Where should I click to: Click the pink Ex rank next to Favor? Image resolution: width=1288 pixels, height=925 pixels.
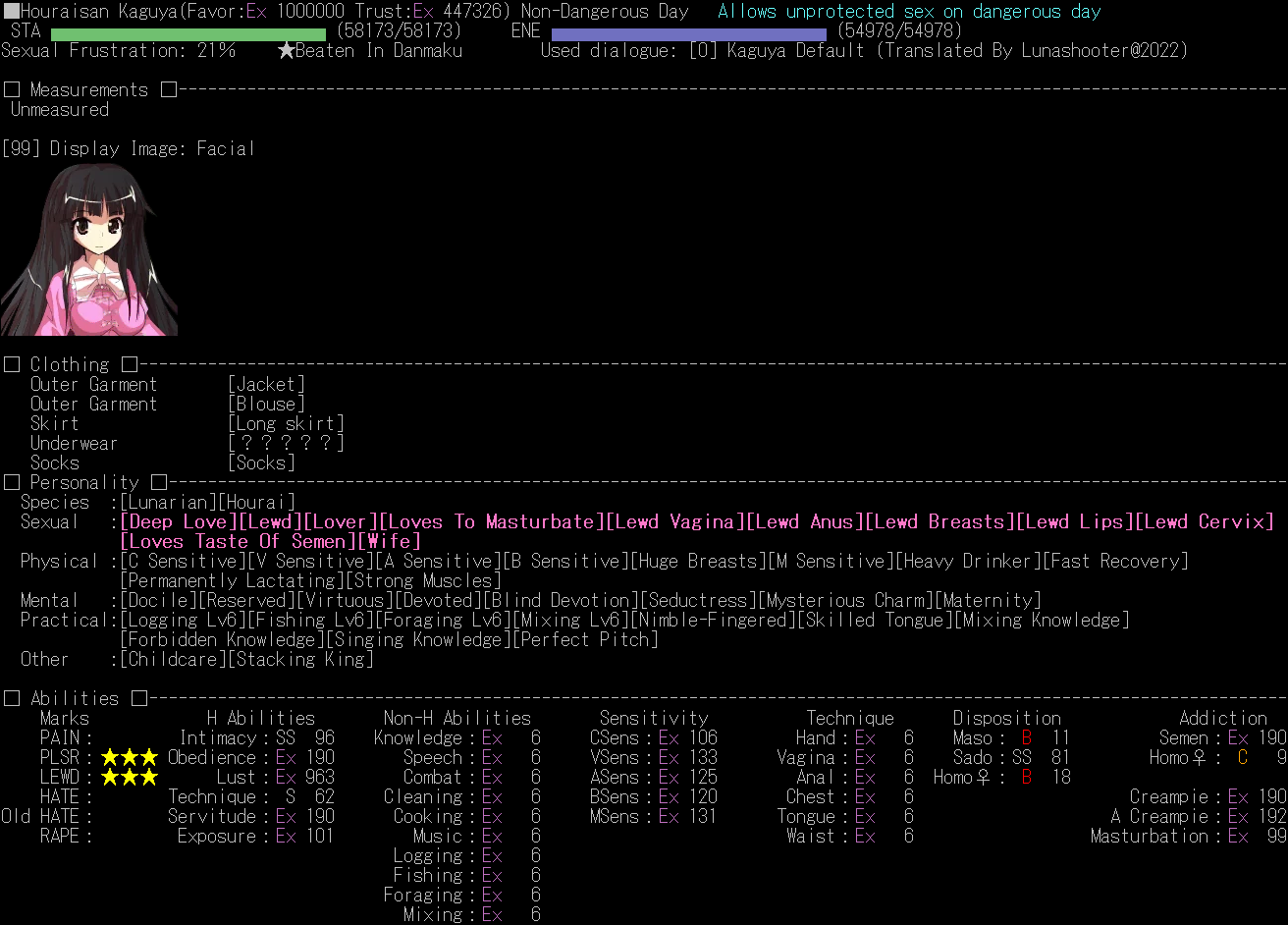(256, 12)
